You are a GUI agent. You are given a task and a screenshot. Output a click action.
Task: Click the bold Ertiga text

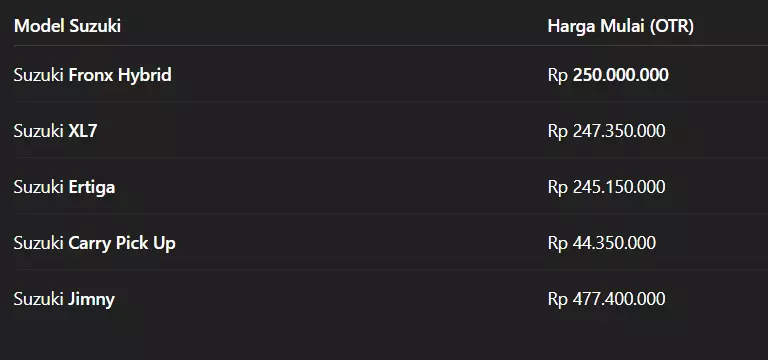[92, 187]
